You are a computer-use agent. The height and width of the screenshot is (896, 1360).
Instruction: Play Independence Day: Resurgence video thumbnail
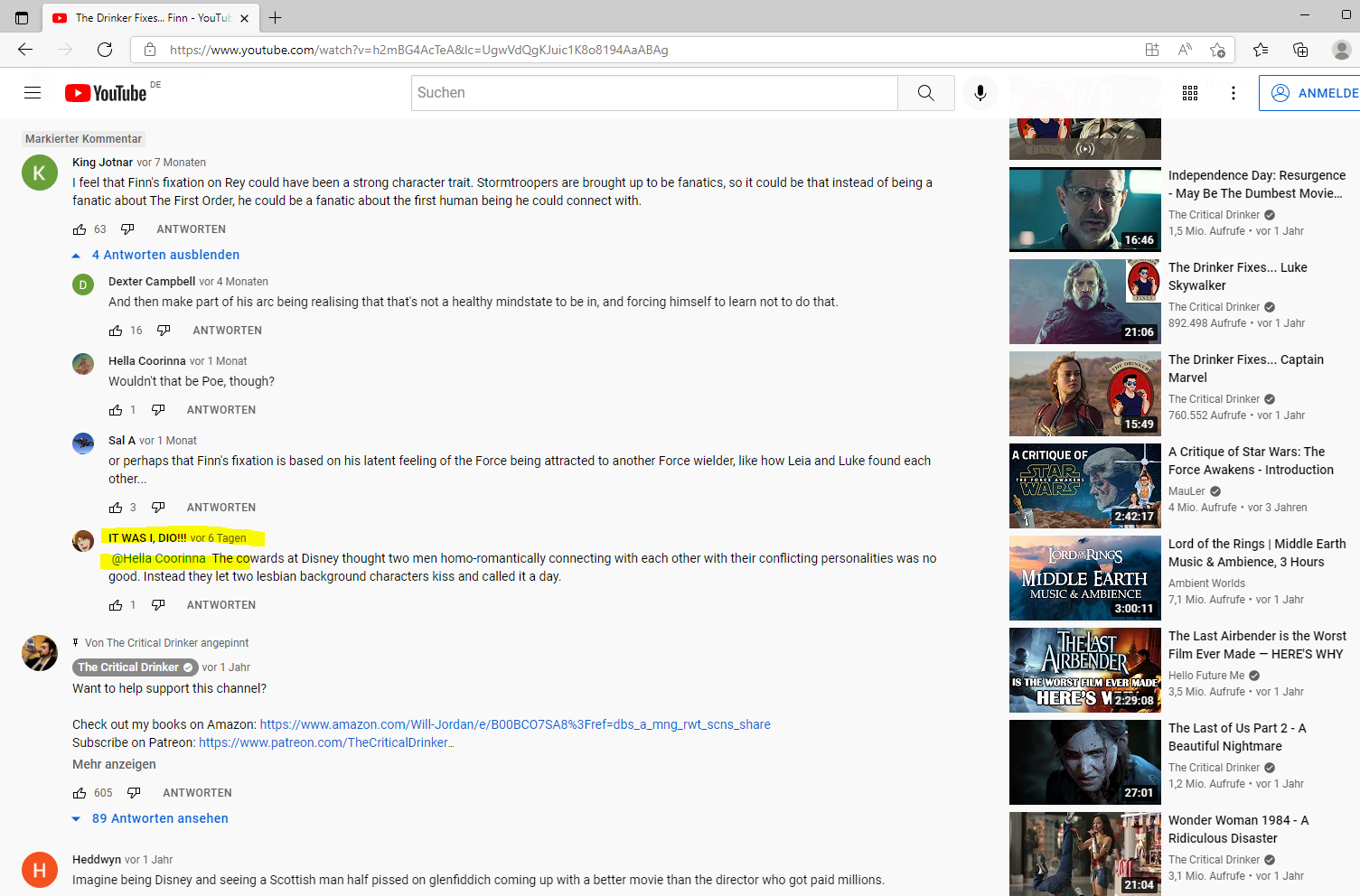click(x=1085, y=210)
